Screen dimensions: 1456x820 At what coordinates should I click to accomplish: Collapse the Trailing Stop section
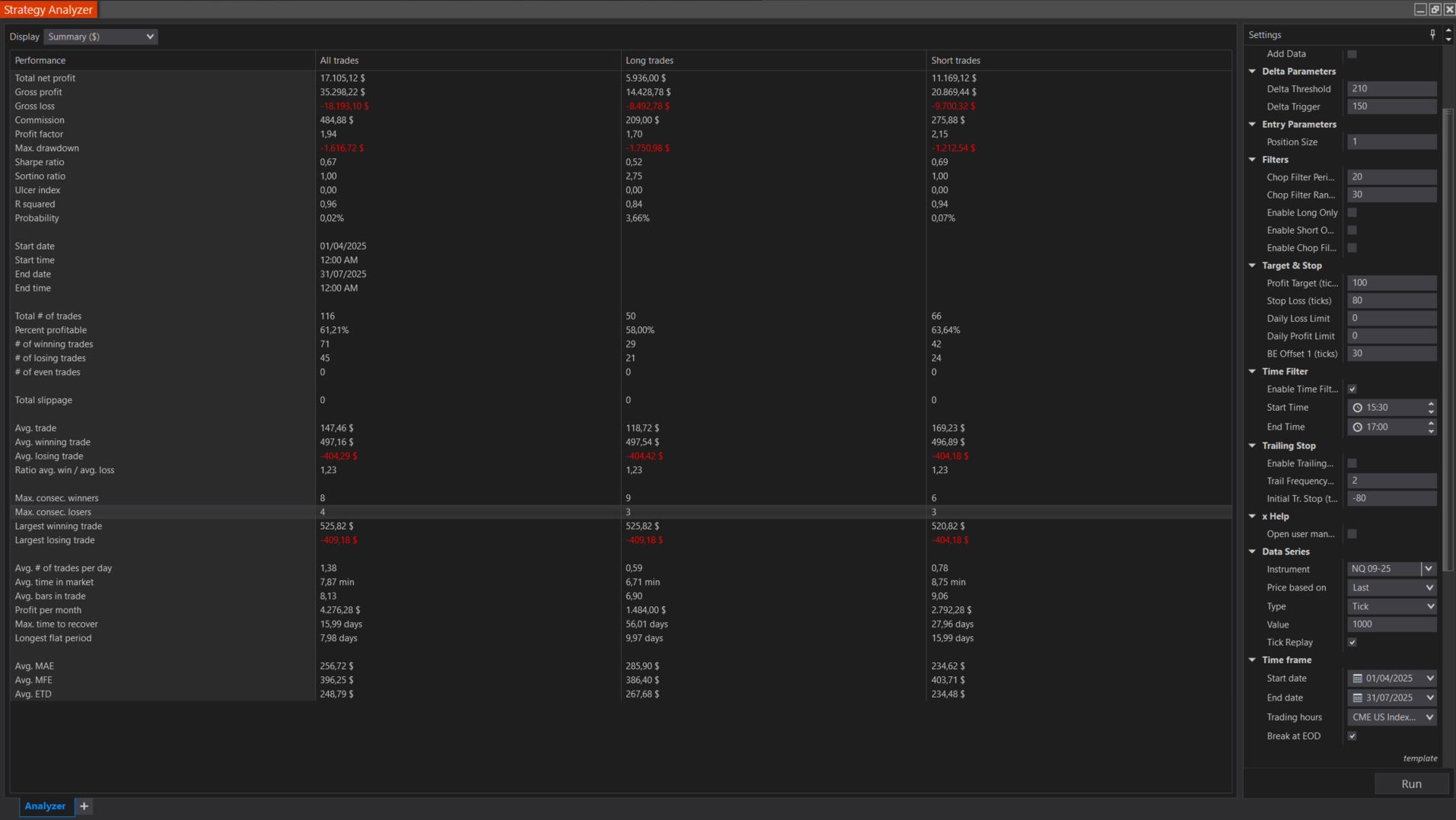(x=1252, y=446)
